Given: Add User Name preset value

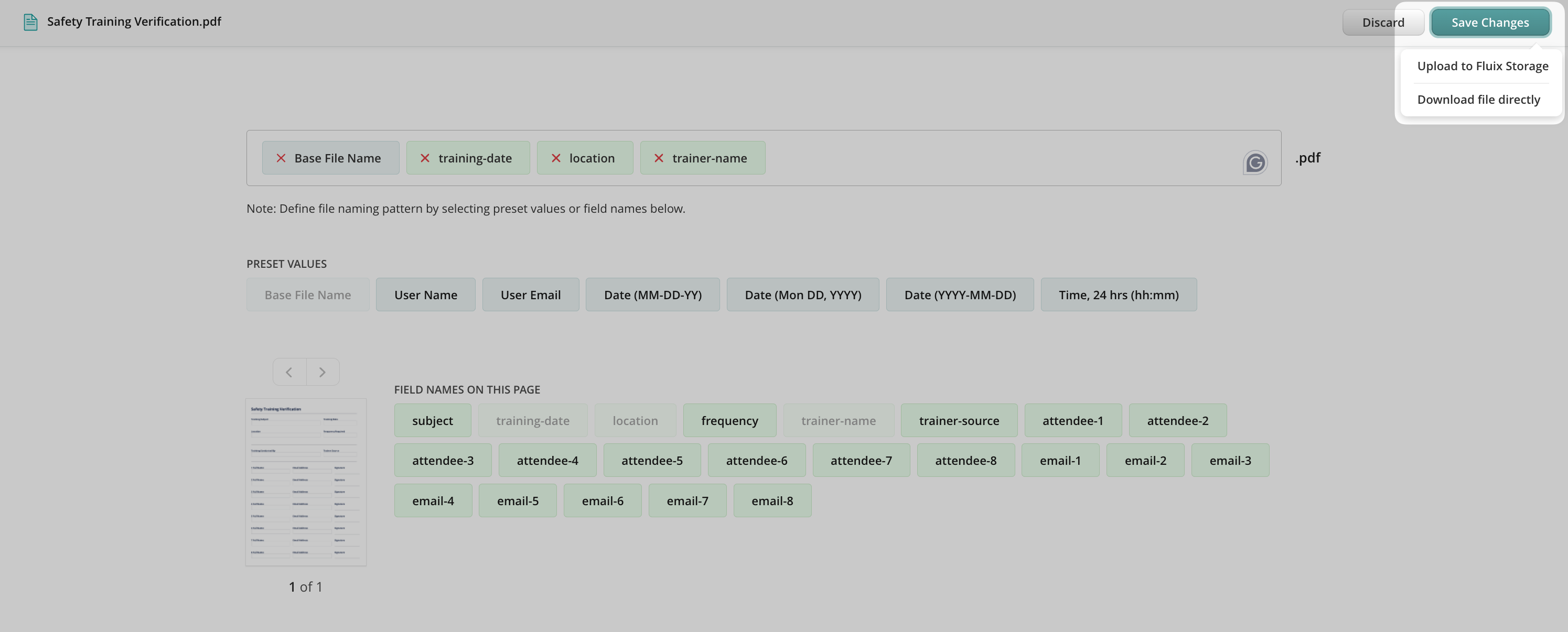Looking at the screenshot, I should pyautogui.click(x=425, y=295).
